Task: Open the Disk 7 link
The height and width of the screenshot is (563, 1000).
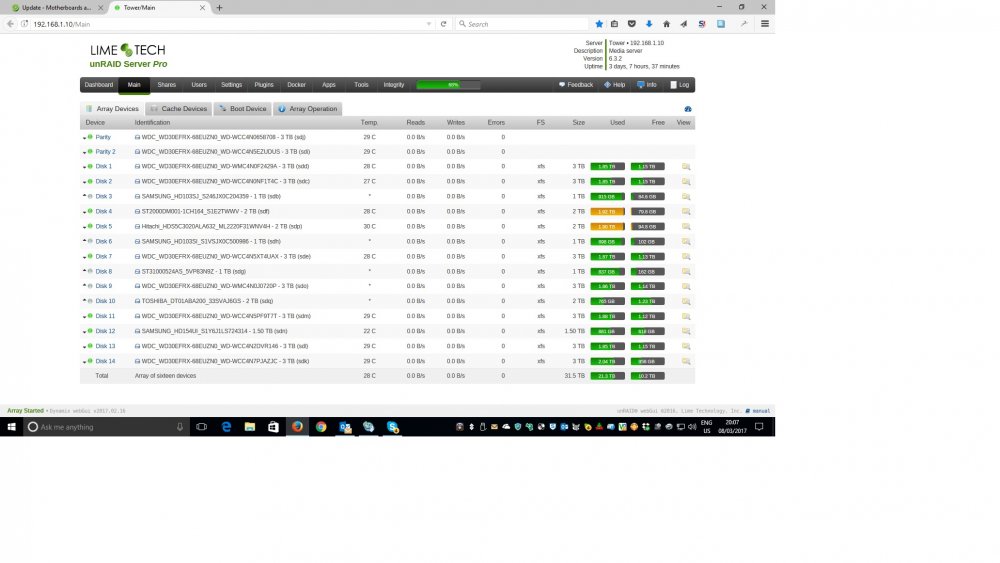Action: tap(103, 256)
